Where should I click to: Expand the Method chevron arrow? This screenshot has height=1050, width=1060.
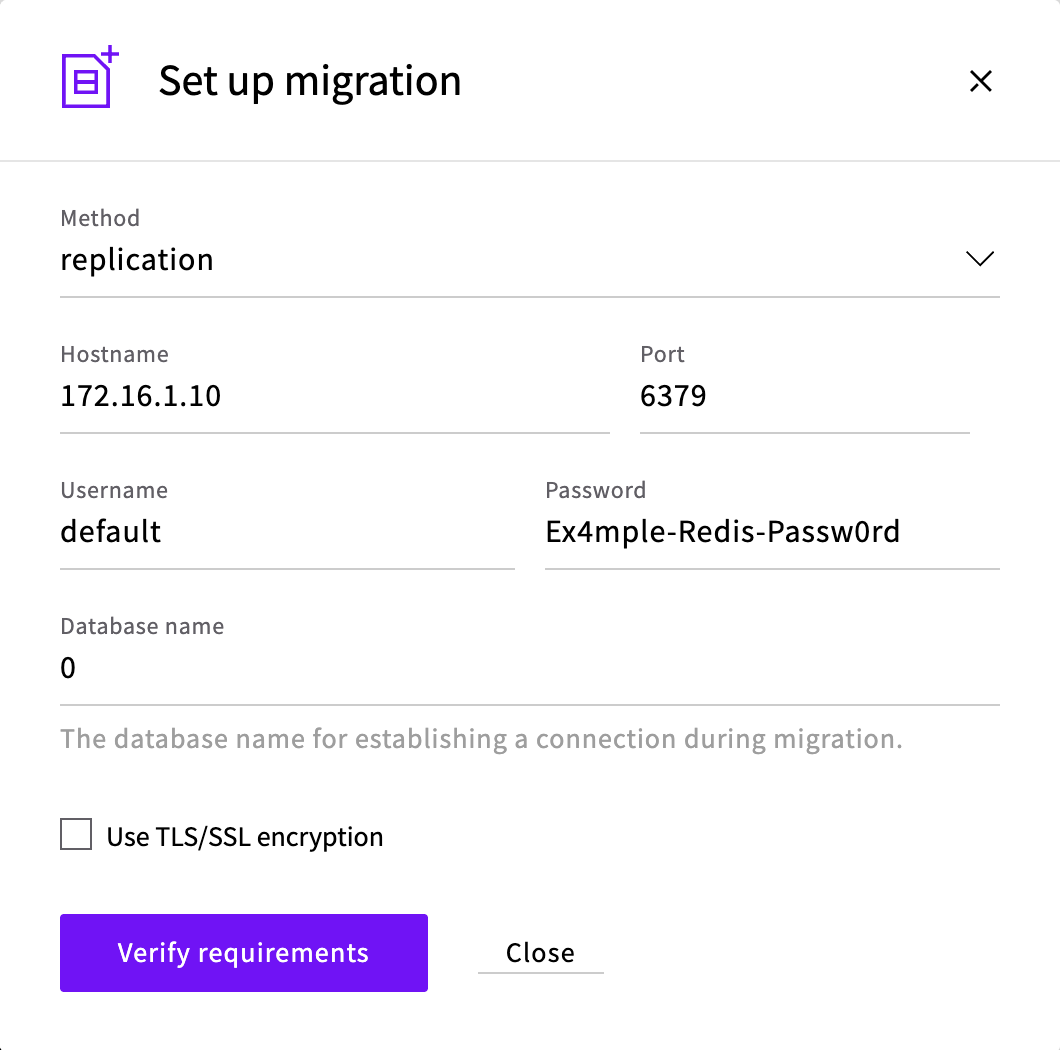coord(980,258)
